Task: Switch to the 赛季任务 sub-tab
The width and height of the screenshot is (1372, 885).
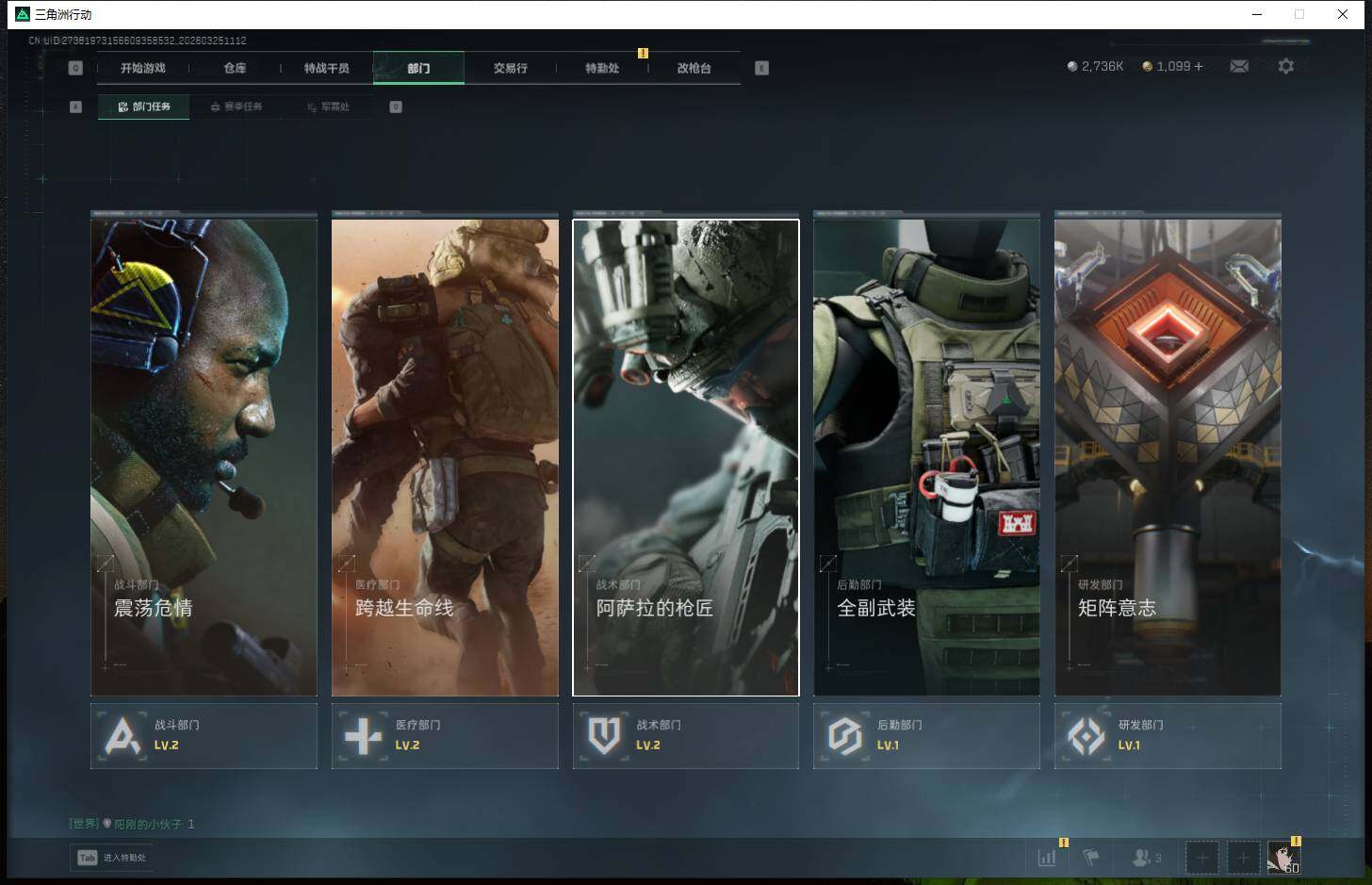Action: coord(236,107)
